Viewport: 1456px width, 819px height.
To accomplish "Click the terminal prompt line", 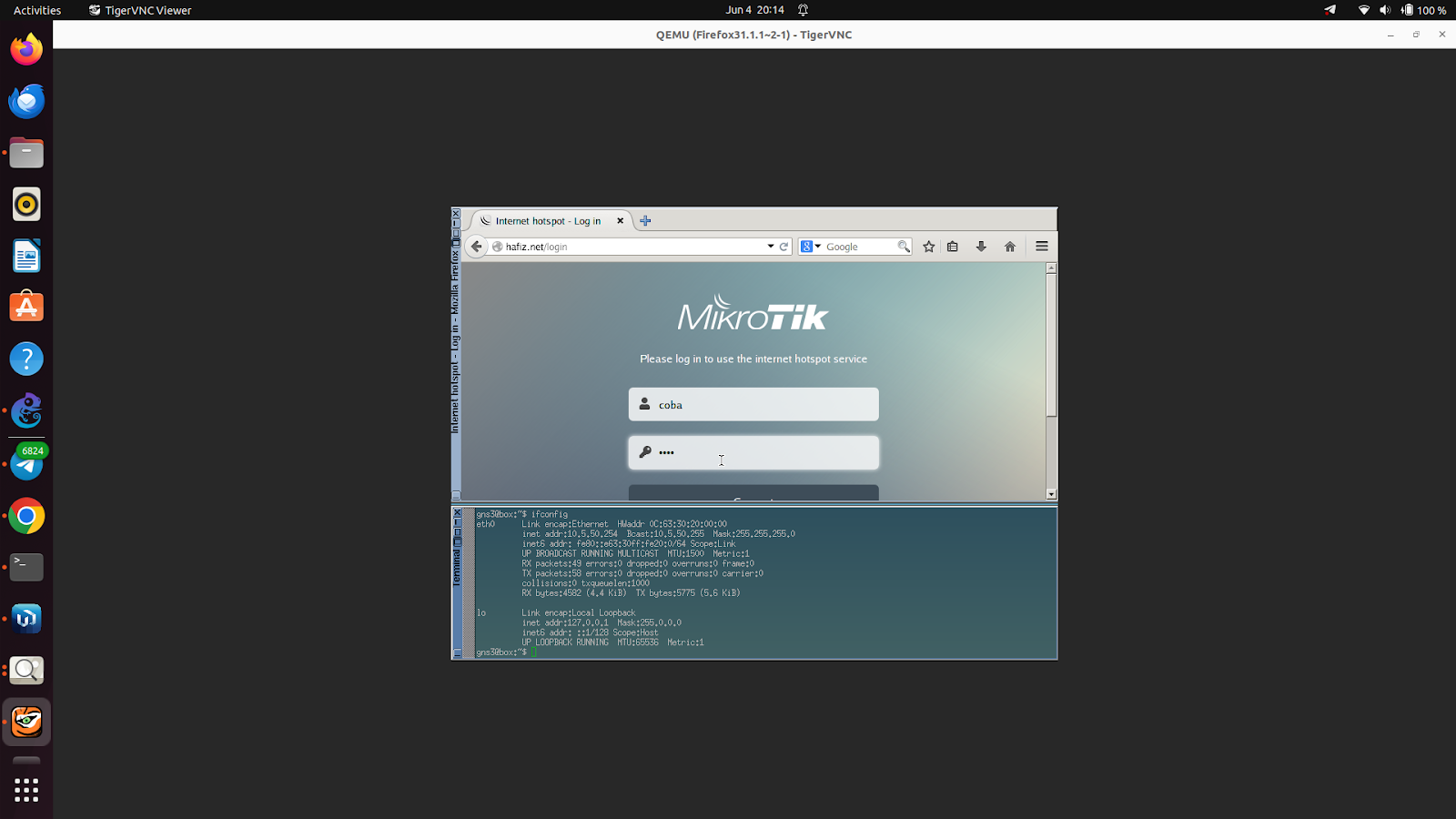I will [507, 652].
